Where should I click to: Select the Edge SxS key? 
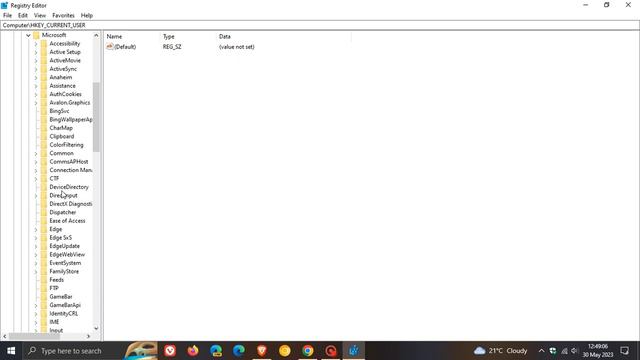pos(60,238)
